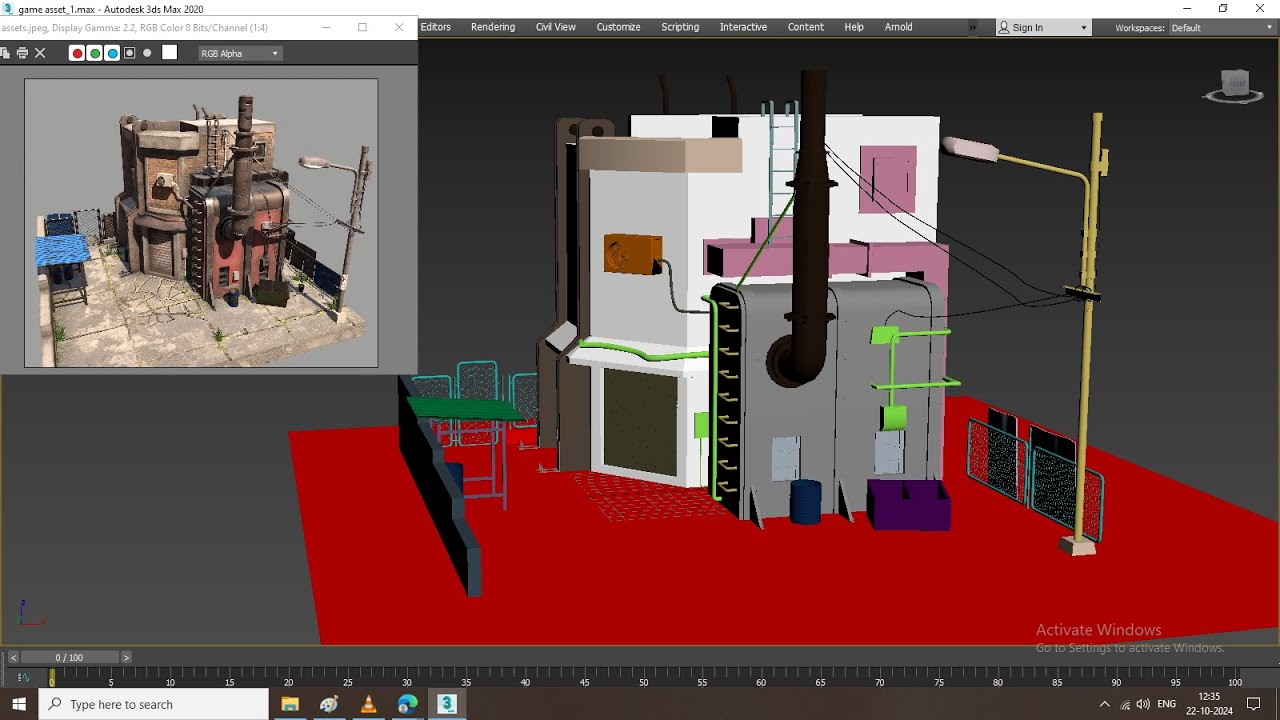The image size is (1280, 720).
Task: Clone the rendered frame window
Action: pyautogui.click(x=6, y=53)
